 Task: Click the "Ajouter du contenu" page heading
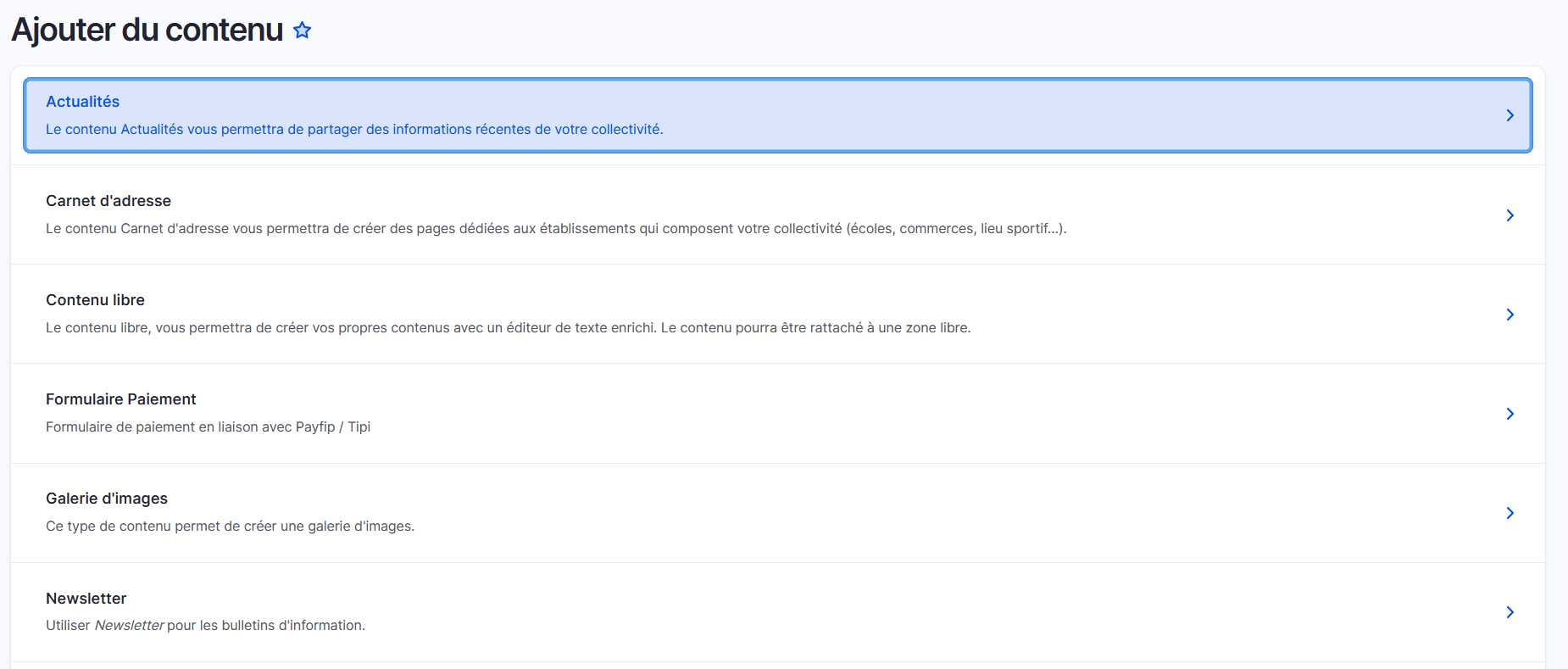point(147,31)
